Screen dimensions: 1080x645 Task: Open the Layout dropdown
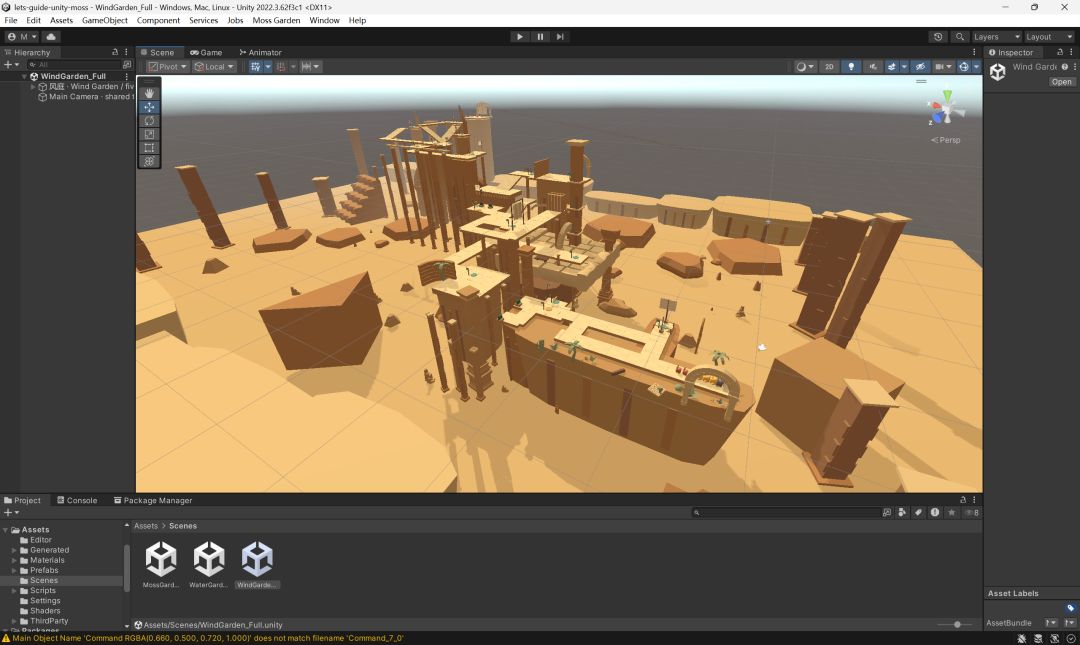[1049, 37]
